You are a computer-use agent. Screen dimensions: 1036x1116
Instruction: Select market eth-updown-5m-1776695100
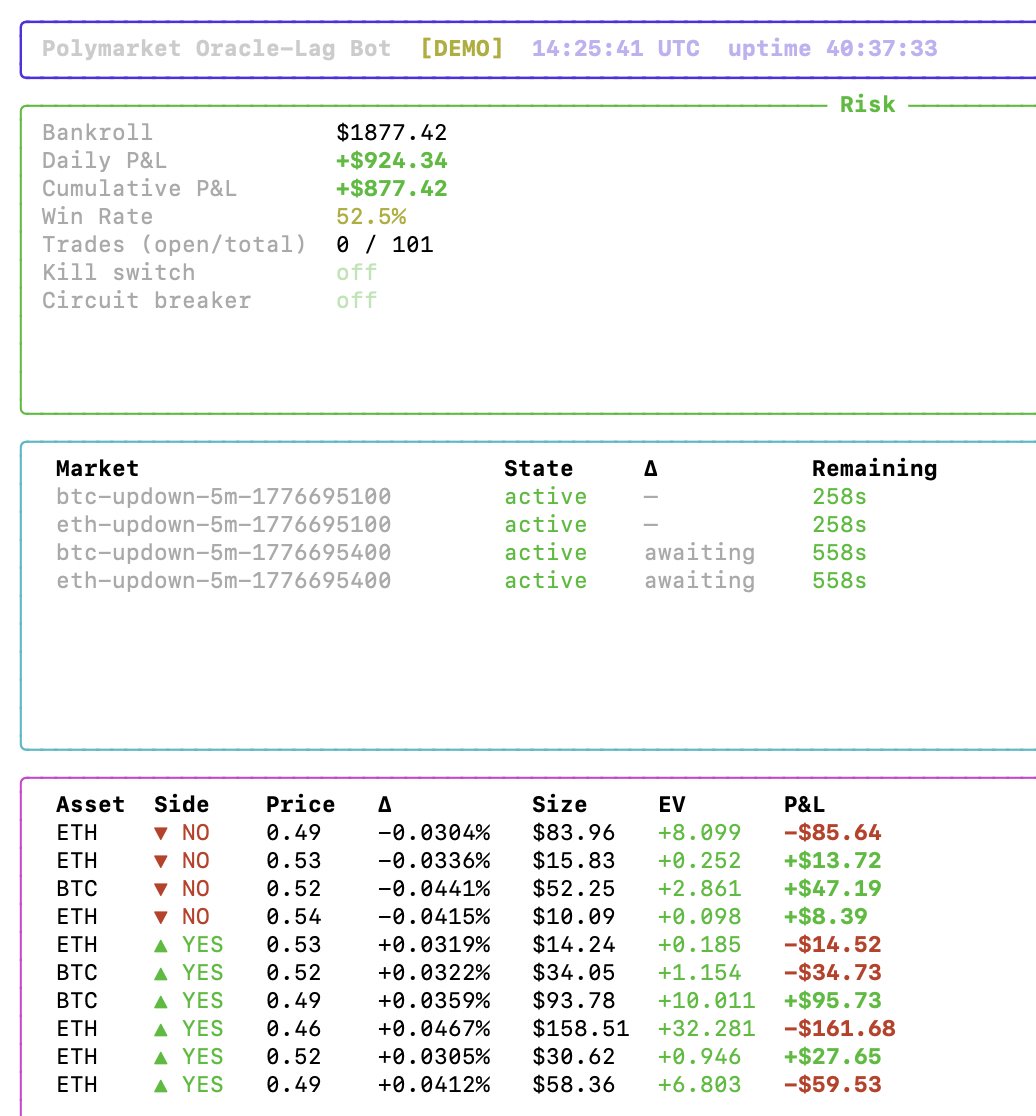point(223,525)
